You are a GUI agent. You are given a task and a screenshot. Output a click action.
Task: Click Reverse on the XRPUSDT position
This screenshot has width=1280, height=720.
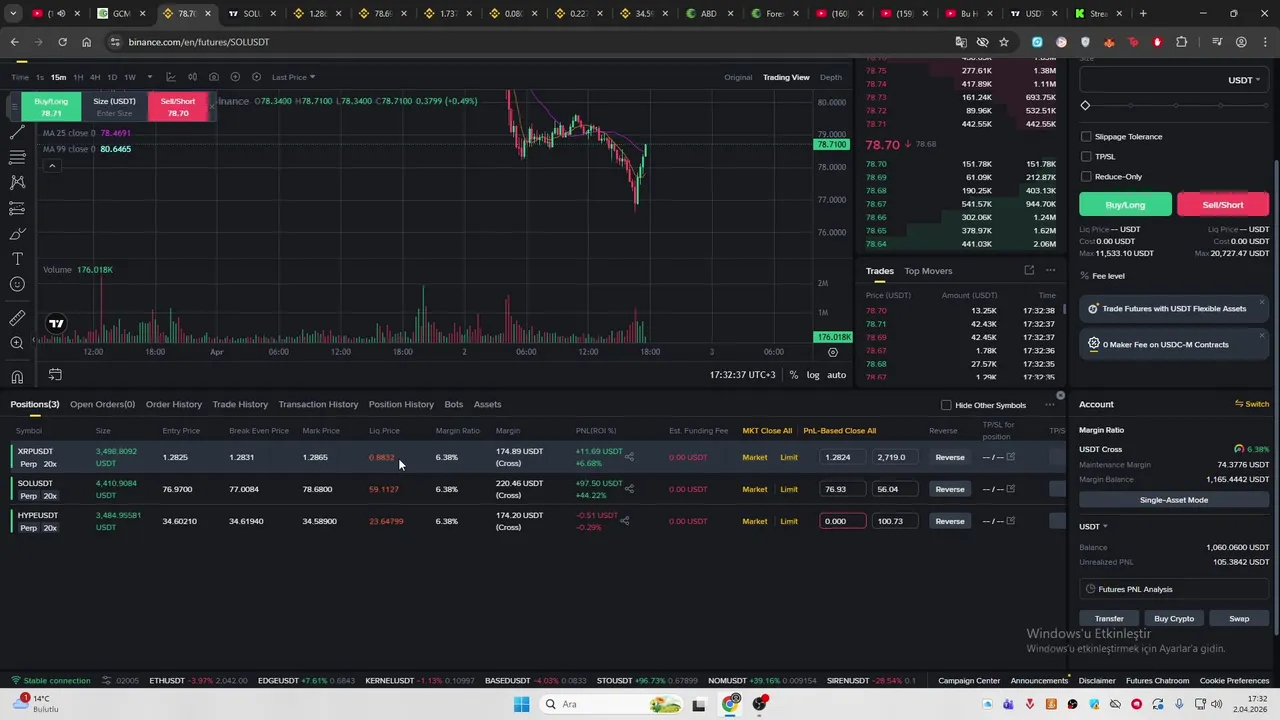(950, 457)
